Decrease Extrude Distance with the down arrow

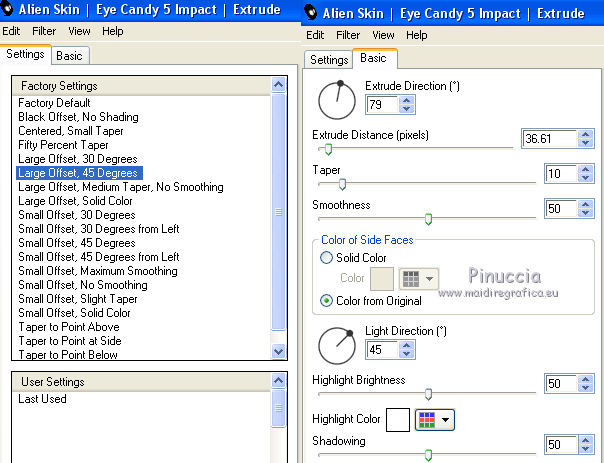586,143
